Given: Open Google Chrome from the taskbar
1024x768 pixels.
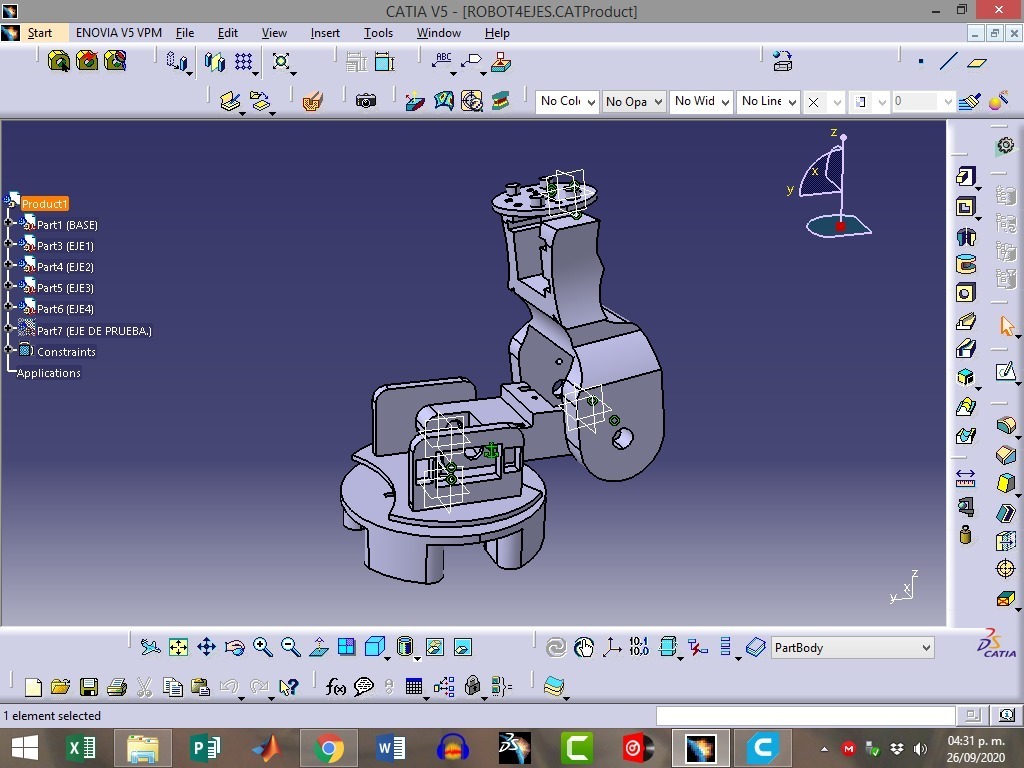Looking at the screenshot, I should [329, 748].
